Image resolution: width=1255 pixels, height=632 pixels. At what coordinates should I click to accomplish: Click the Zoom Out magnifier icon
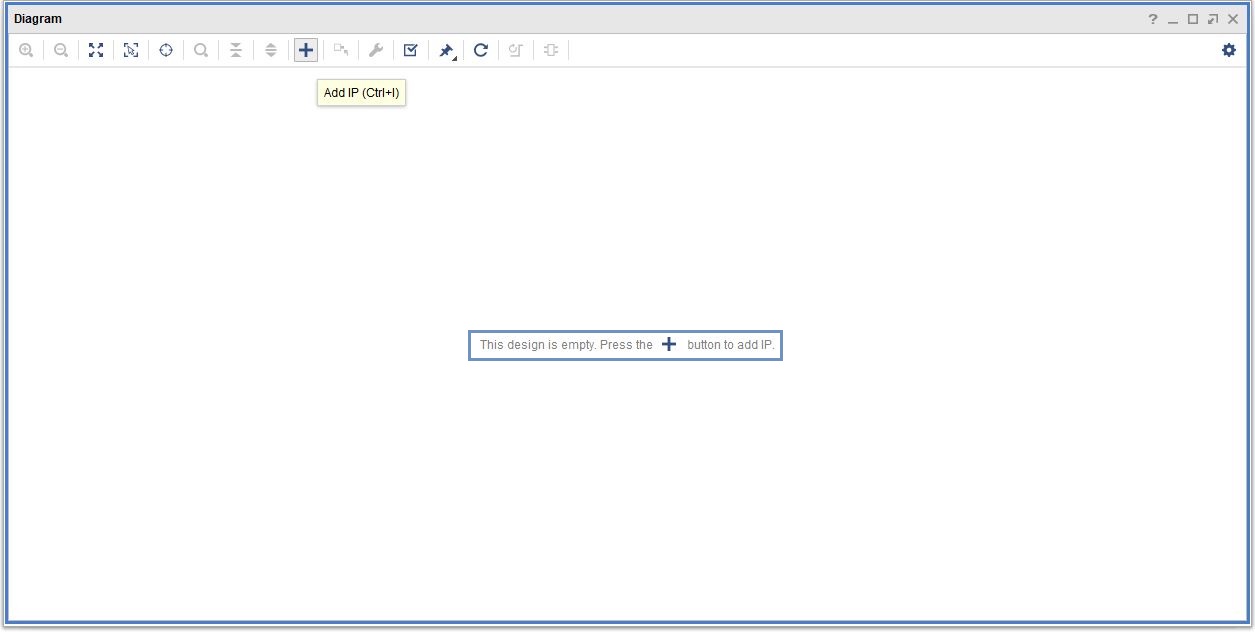[61, 50]
